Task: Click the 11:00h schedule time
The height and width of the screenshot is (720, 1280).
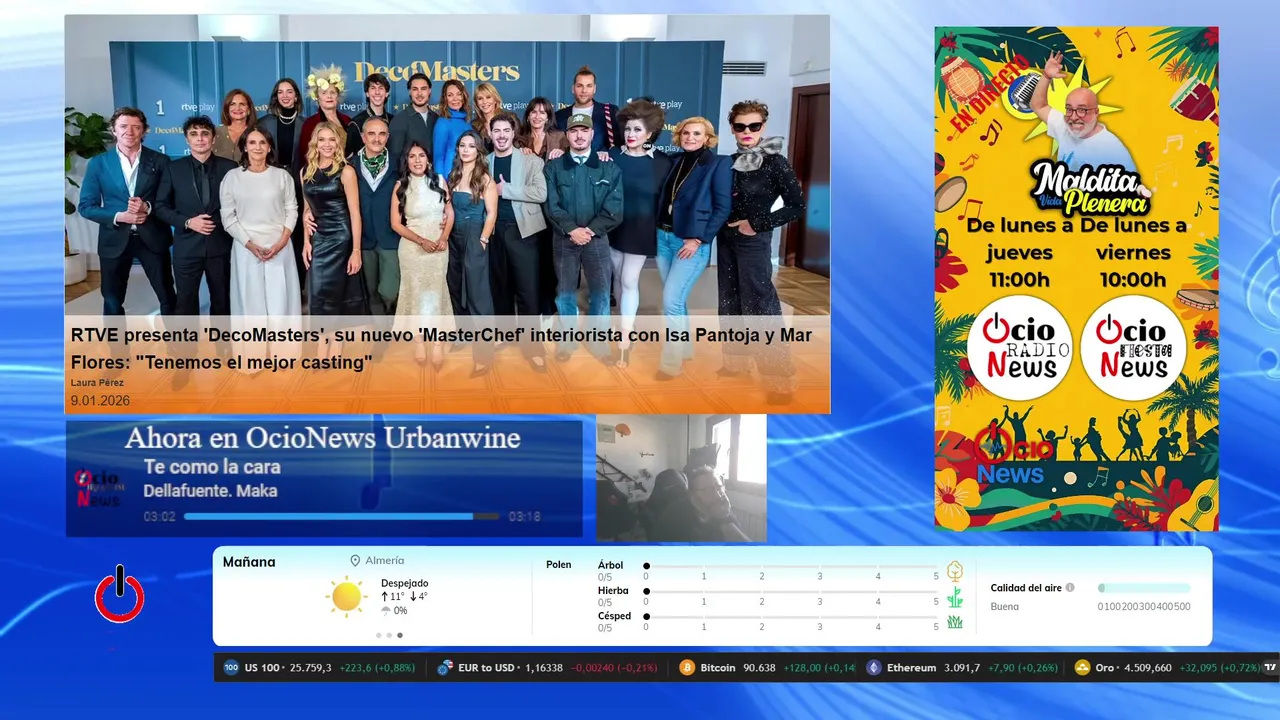Action: [1020, 280]
